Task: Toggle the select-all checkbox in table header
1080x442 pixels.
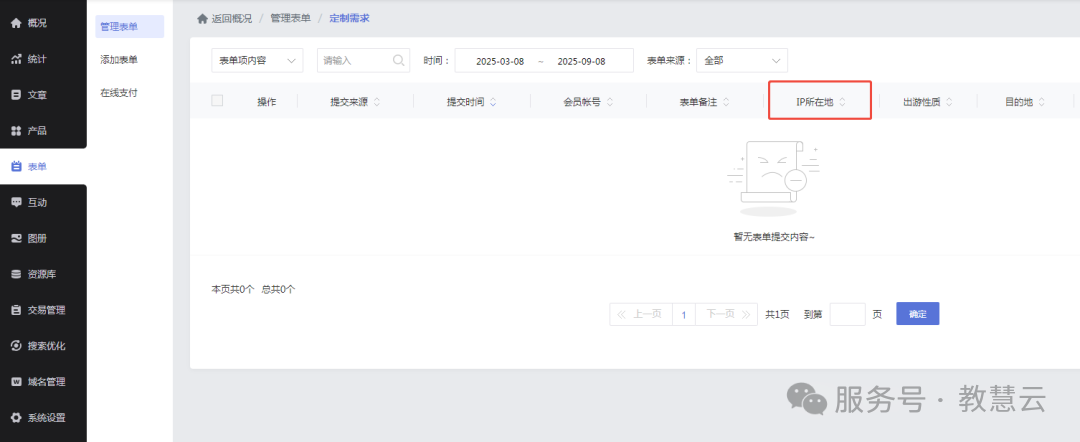Action: pos(217,101)
